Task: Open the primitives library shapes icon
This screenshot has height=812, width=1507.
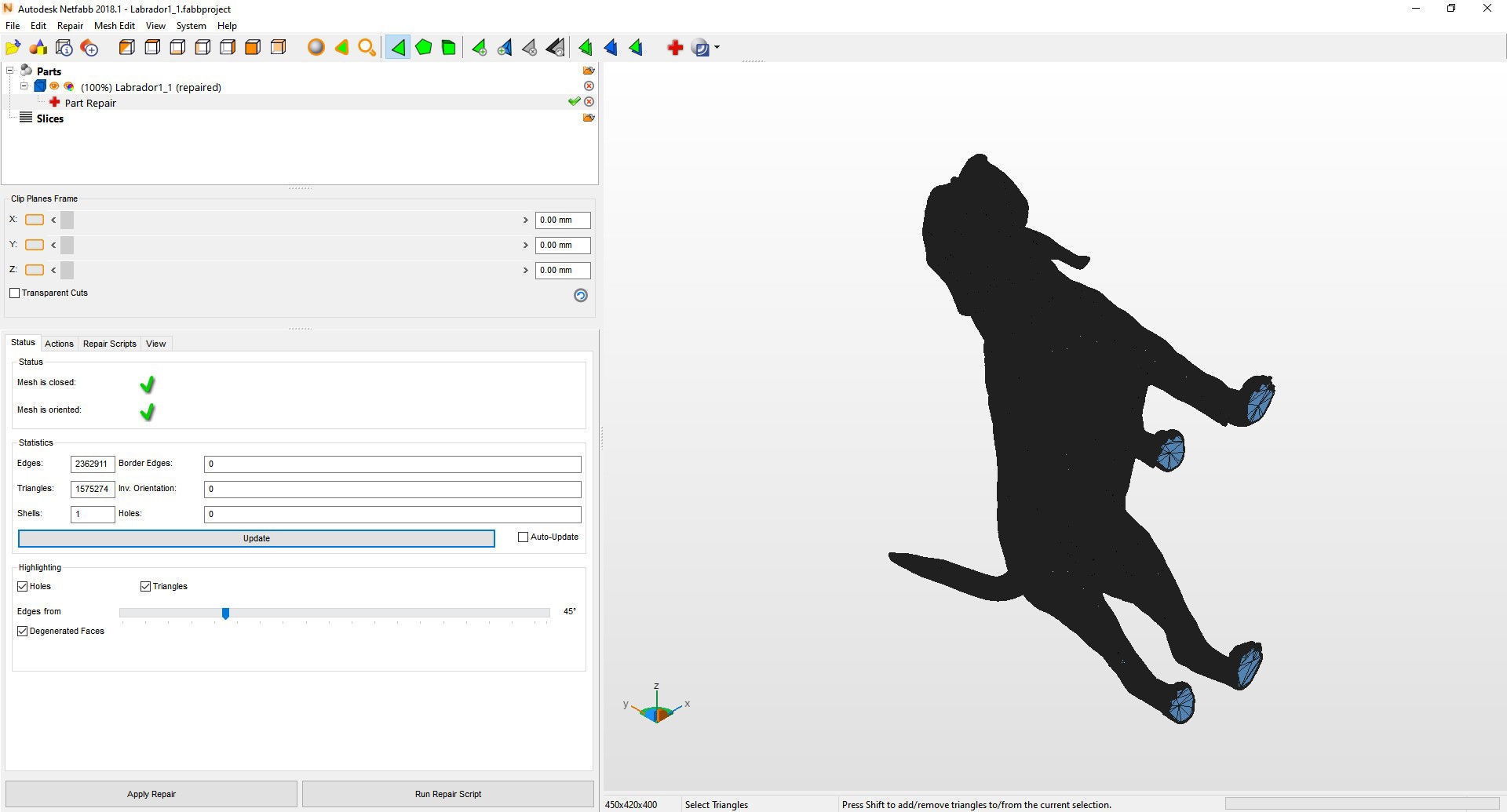Action: (x=38, y=48)
